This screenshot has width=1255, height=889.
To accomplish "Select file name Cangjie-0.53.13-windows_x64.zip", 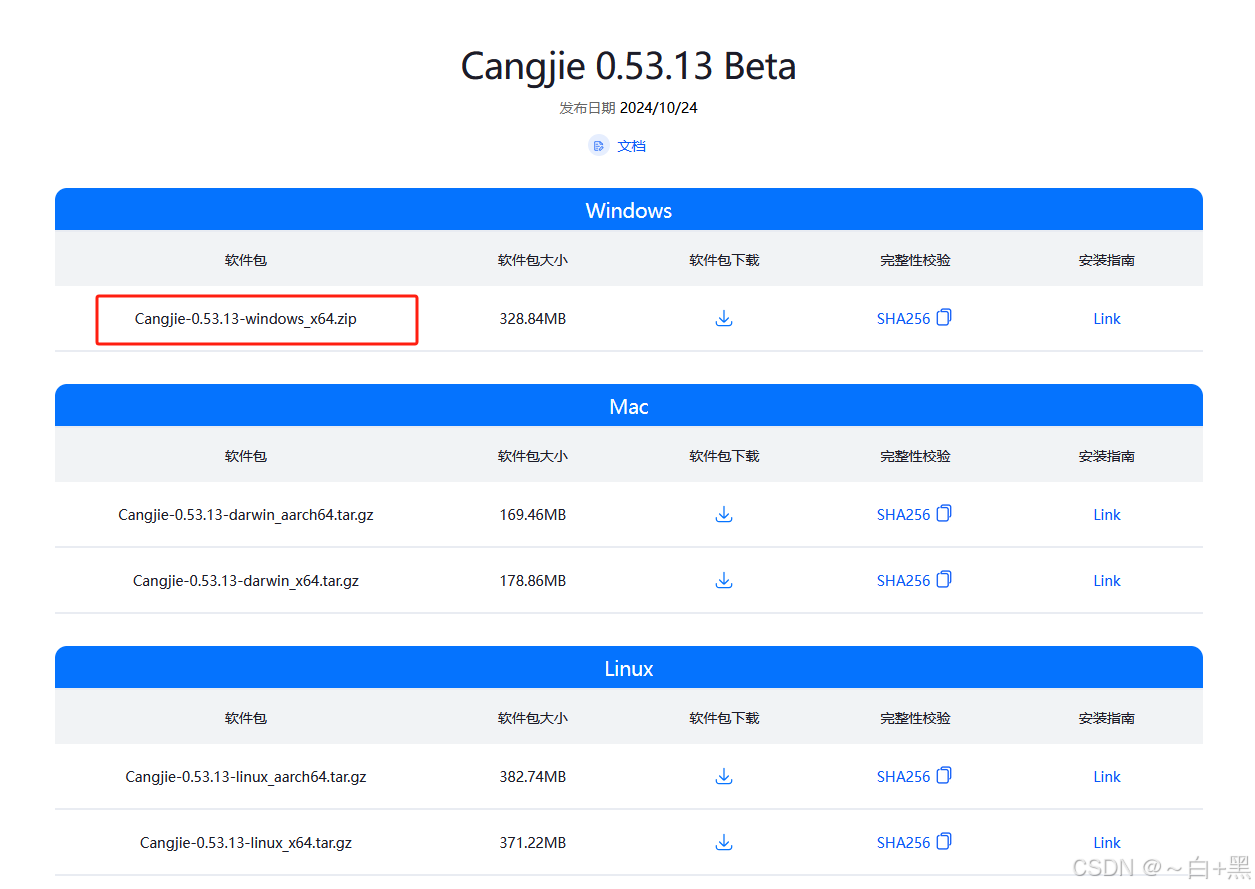I will [x=246, y=319].
